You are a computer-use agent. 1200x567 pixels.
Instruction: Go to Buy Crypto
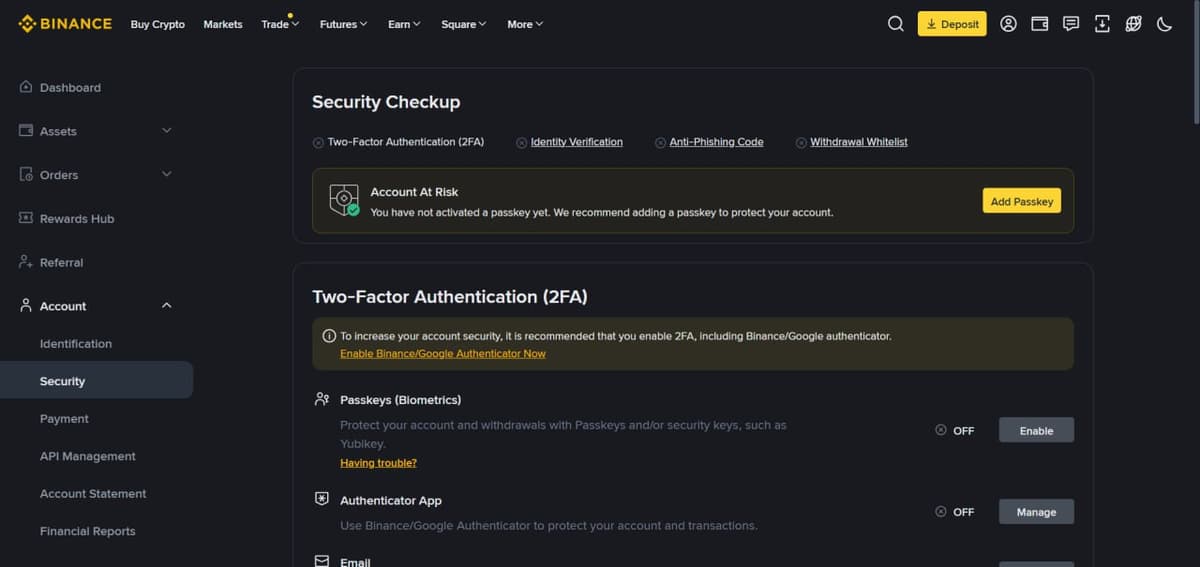tap(157, 24)
